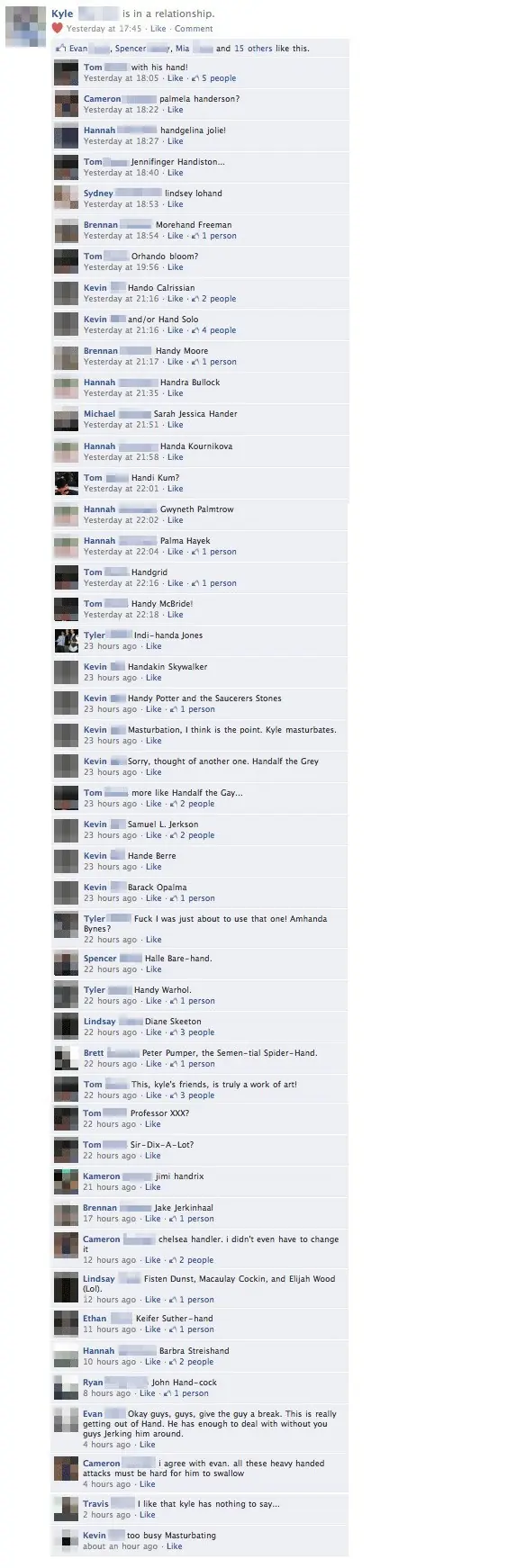Click thumbs-up icon beside Evan in likes summary
The height and width of the screenshot is (1568, 525).
pos(61,49)
